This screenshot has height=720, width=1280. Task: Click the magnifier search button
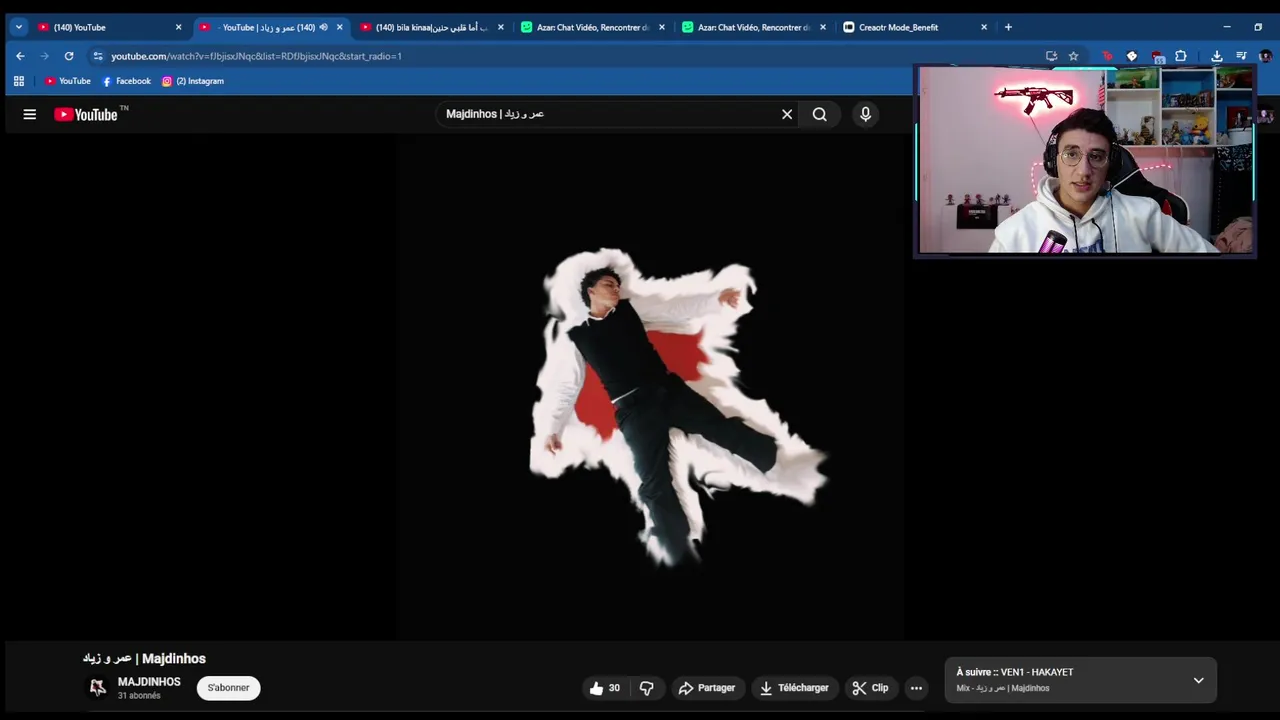pyautogui.click(x=820, y=114)
